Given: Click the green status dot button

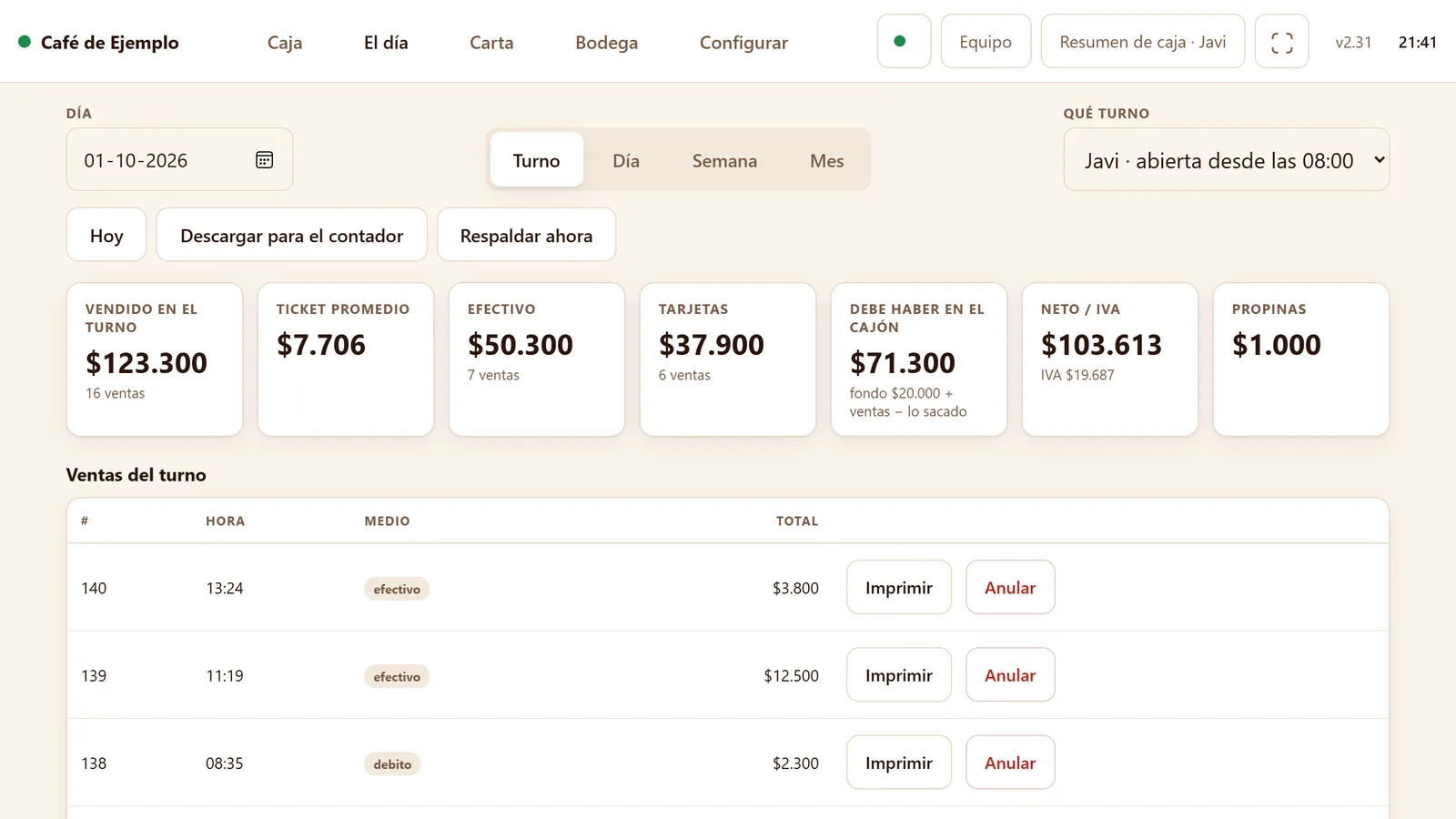Looking at the screenshot, I should point(904,42).
